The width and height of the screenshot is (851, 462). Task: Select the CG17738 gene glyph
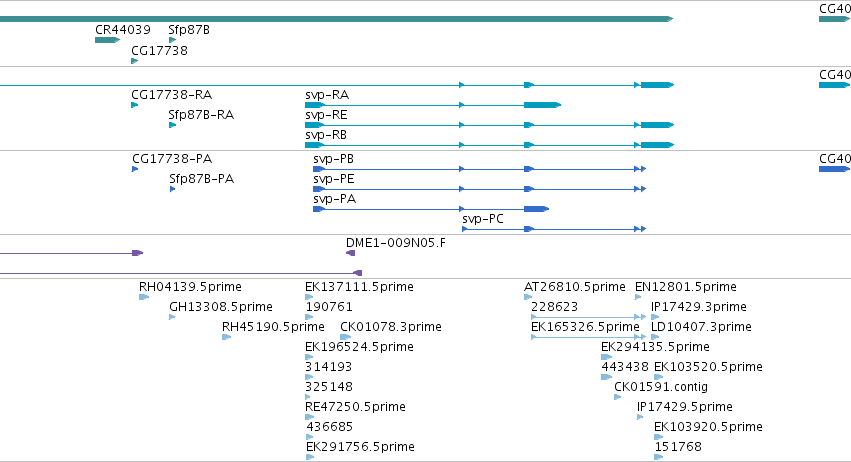click(x=135, y=61)
